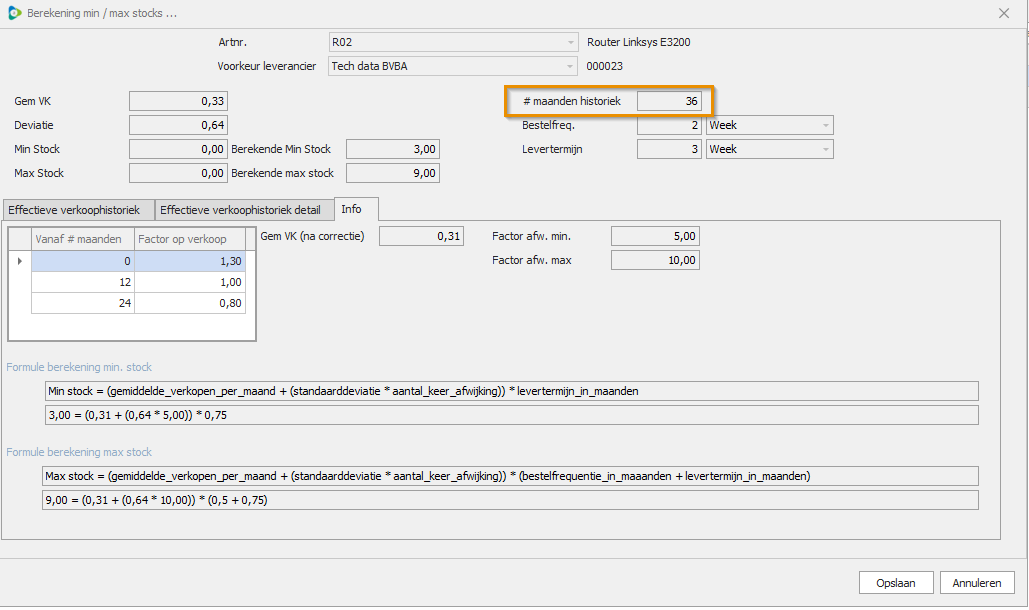
Task: Click the Opslaan button
Action: [896, 582]
